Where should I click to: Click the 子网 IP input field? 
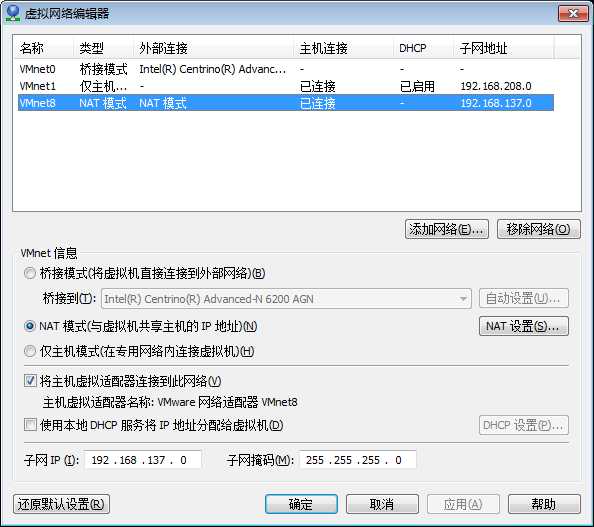point(142,460)
